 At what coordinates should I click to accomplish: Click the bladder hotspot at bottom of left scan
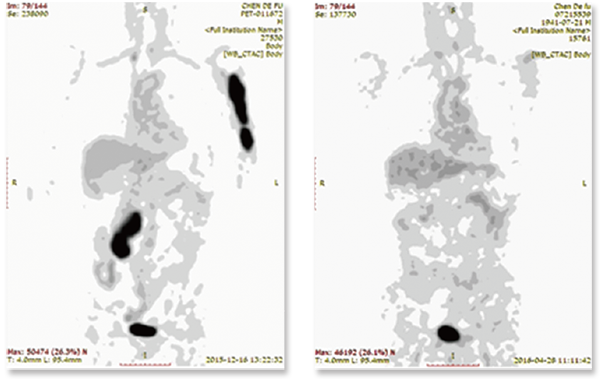pyautogui.click(x=143, y=330)
